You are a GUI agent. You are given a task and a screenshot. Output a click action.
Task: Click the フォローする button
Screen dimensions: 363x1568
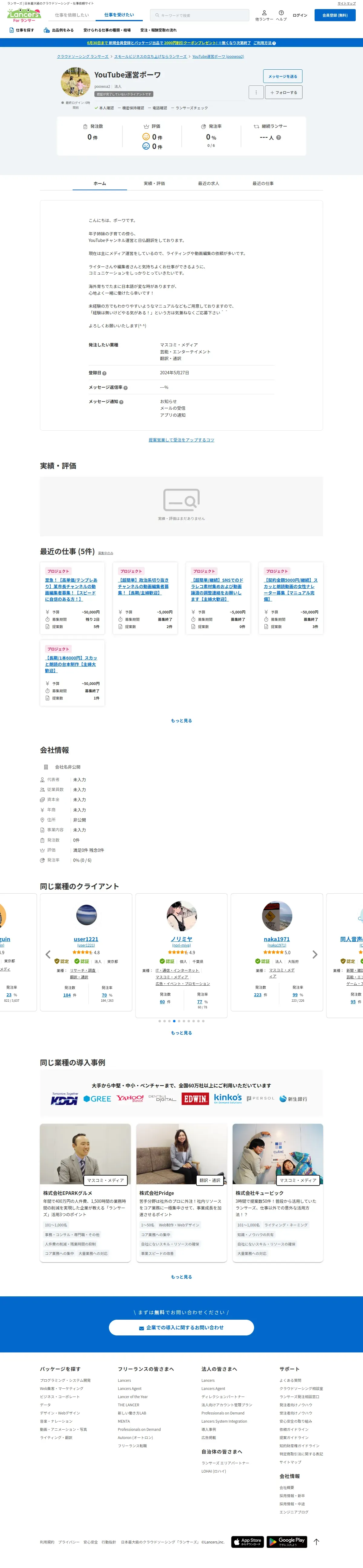[x=284, y=93]
